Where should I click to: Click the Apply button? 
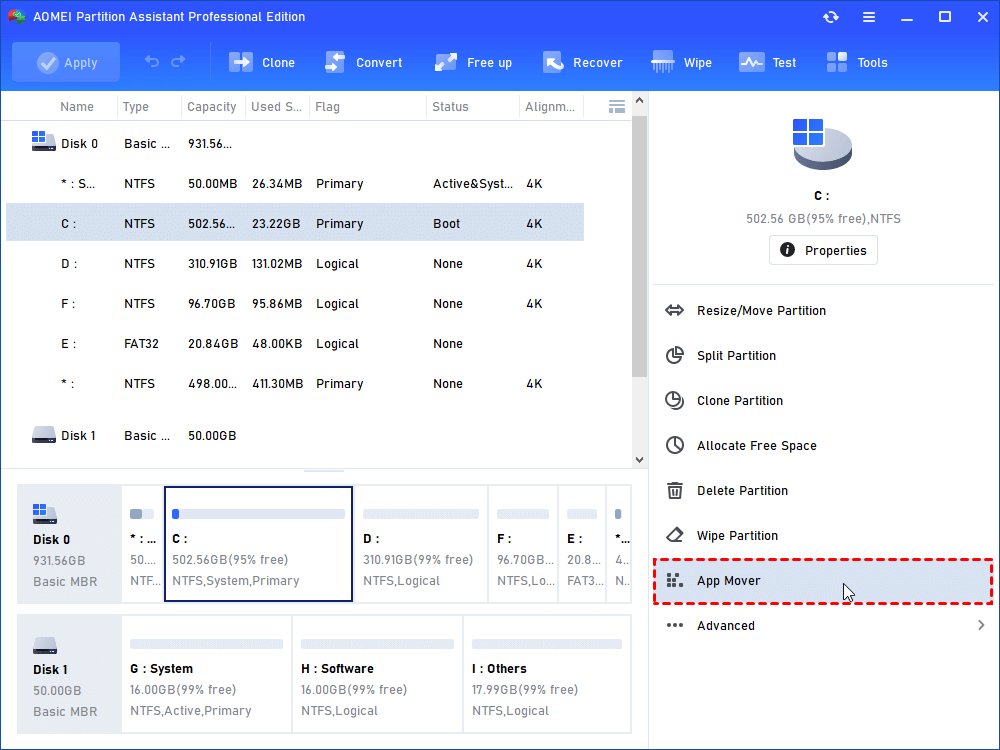pyautogui.click(x=66, y=61)
